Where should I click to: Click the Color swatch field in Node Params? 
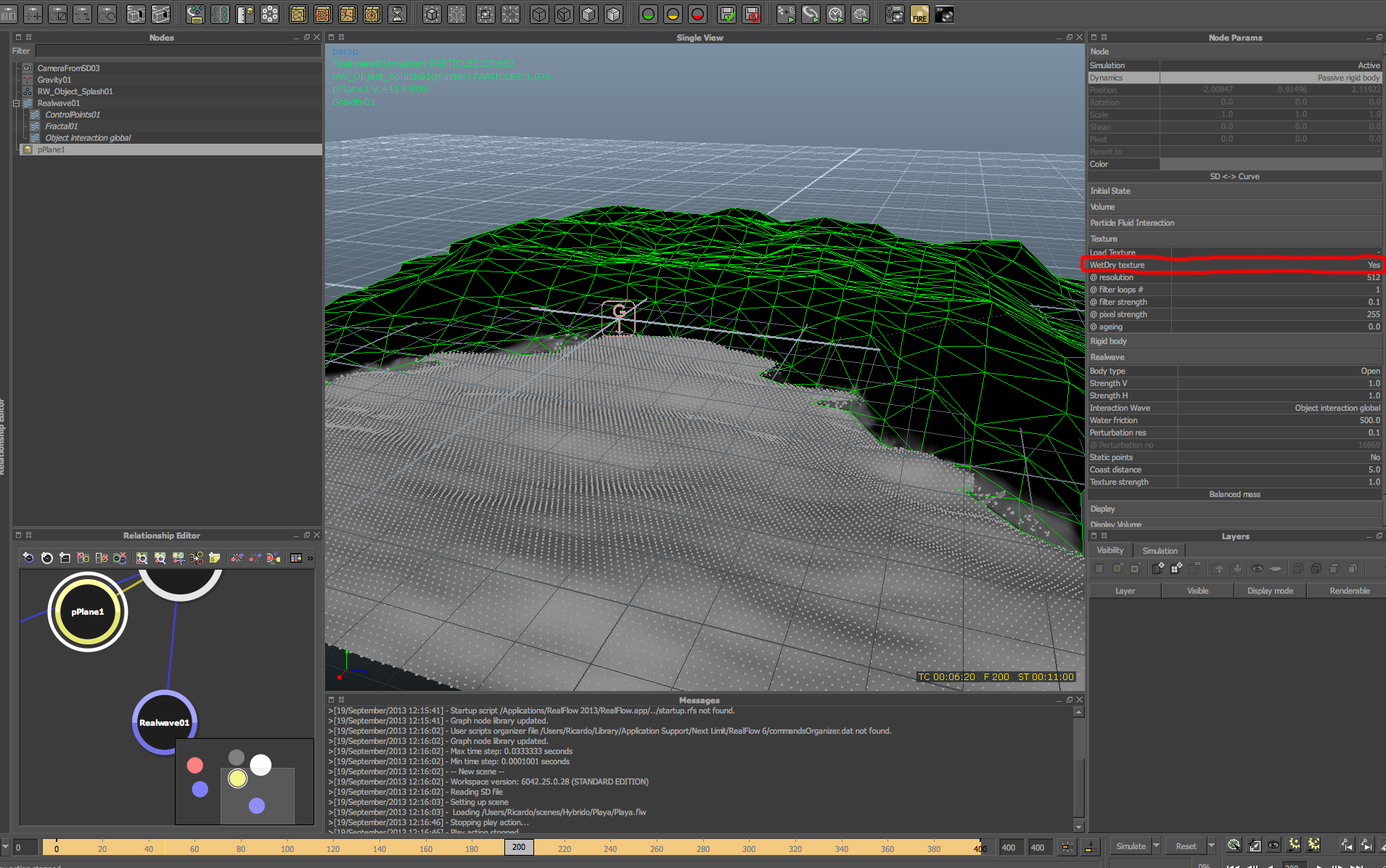coord(1270,164)
